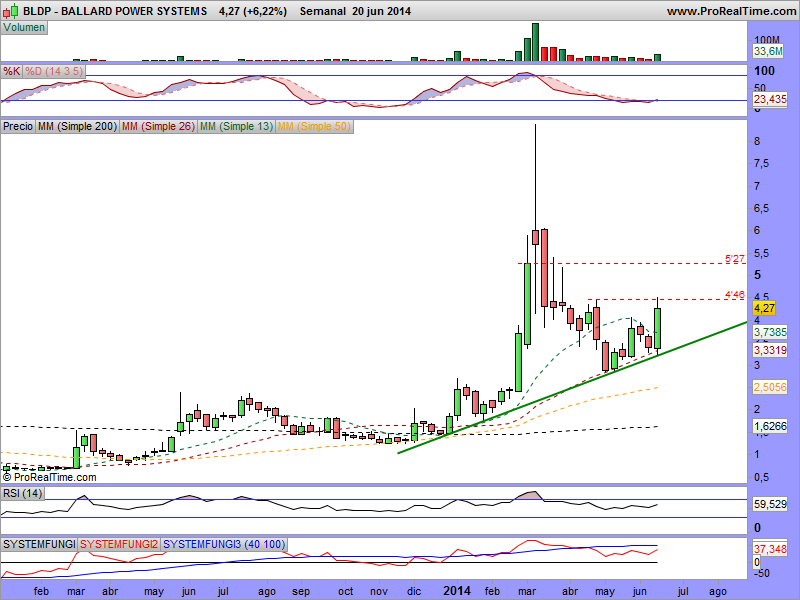Open MM (Simple 26) moving average settings

[x=158, y=126]
